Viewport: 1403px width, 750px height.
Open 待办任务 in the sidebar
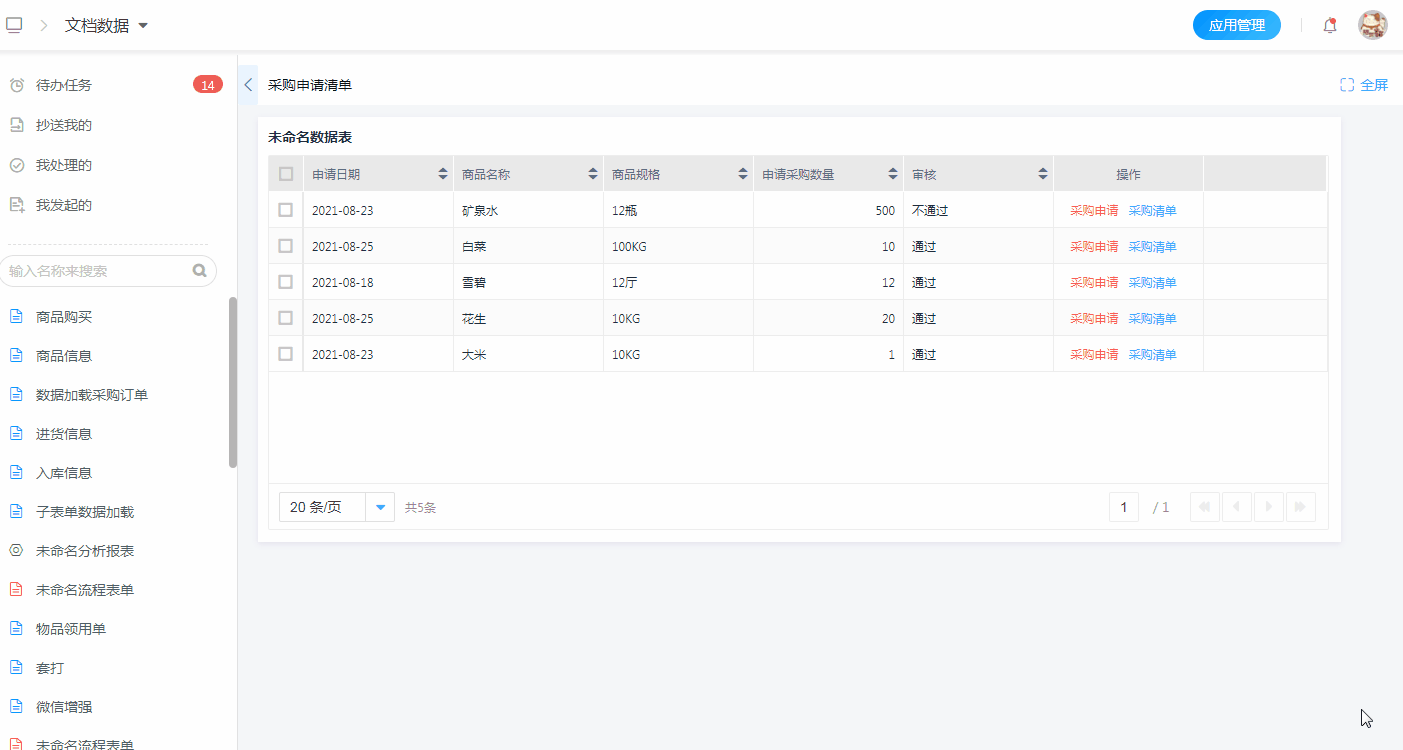pyautogui.click(x=64, y=85)
